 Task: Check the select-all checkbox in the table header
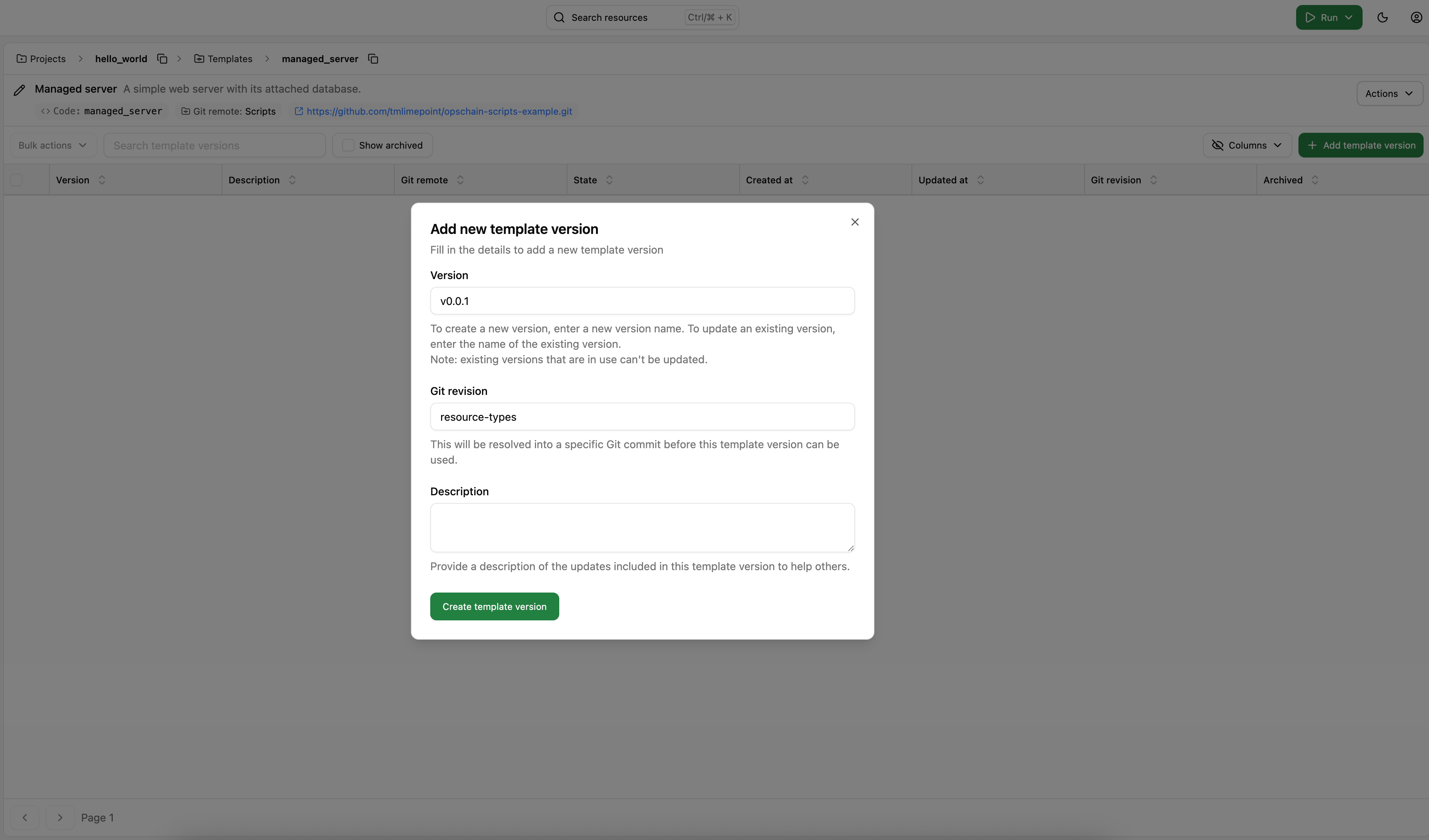(17, 180)
